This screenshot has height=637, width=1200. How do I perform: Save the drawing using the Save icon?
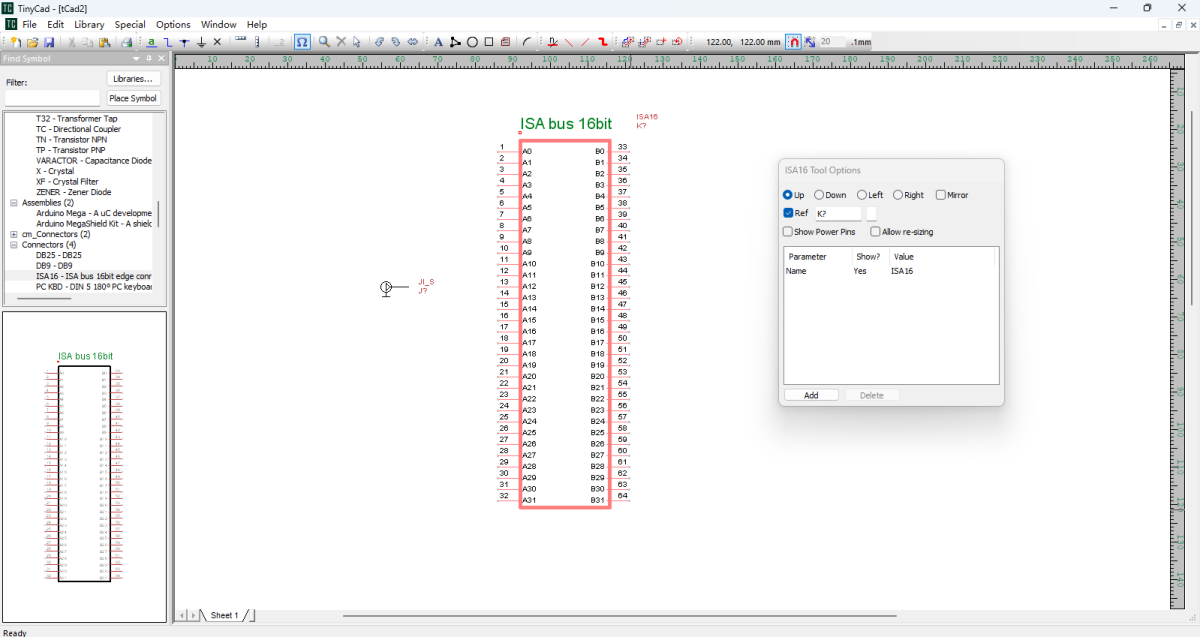click(49, 41)
